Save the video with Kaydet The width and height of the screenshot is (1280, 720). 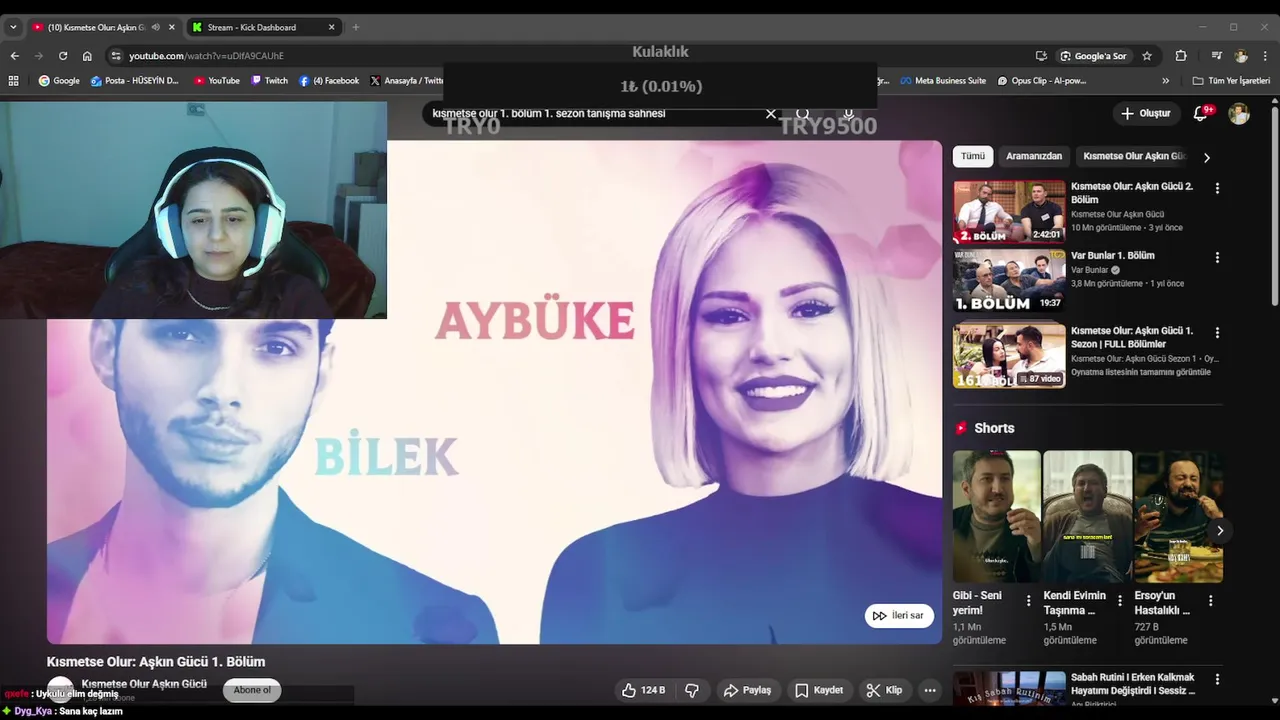[819, 690]
